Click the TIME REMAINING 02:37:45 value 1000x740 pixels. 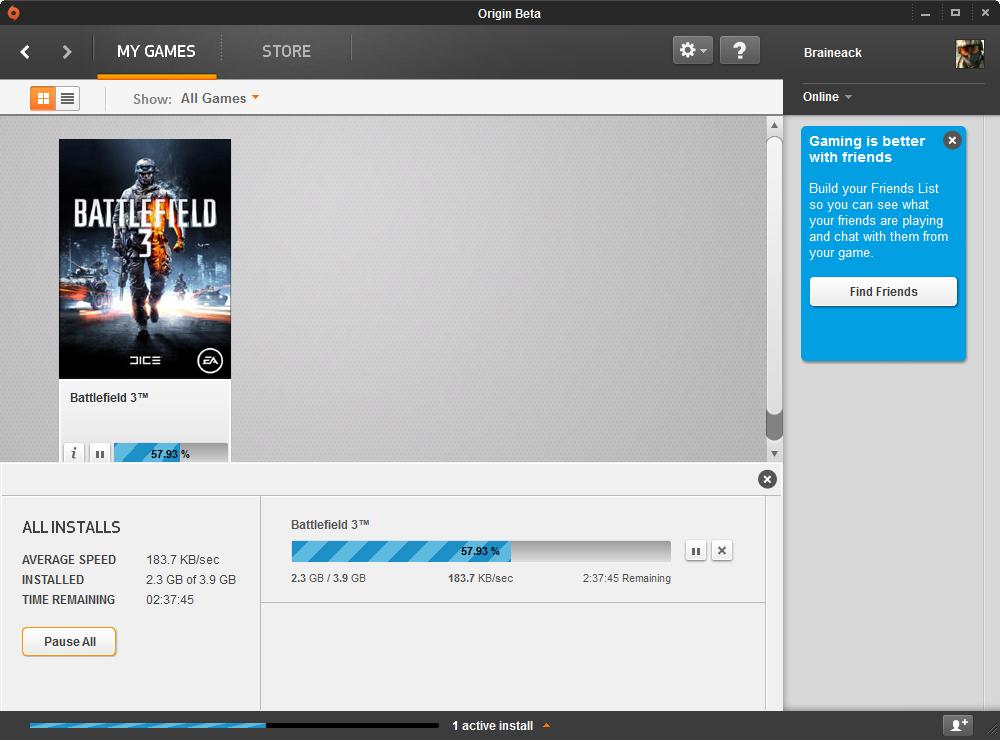(170, 600)
